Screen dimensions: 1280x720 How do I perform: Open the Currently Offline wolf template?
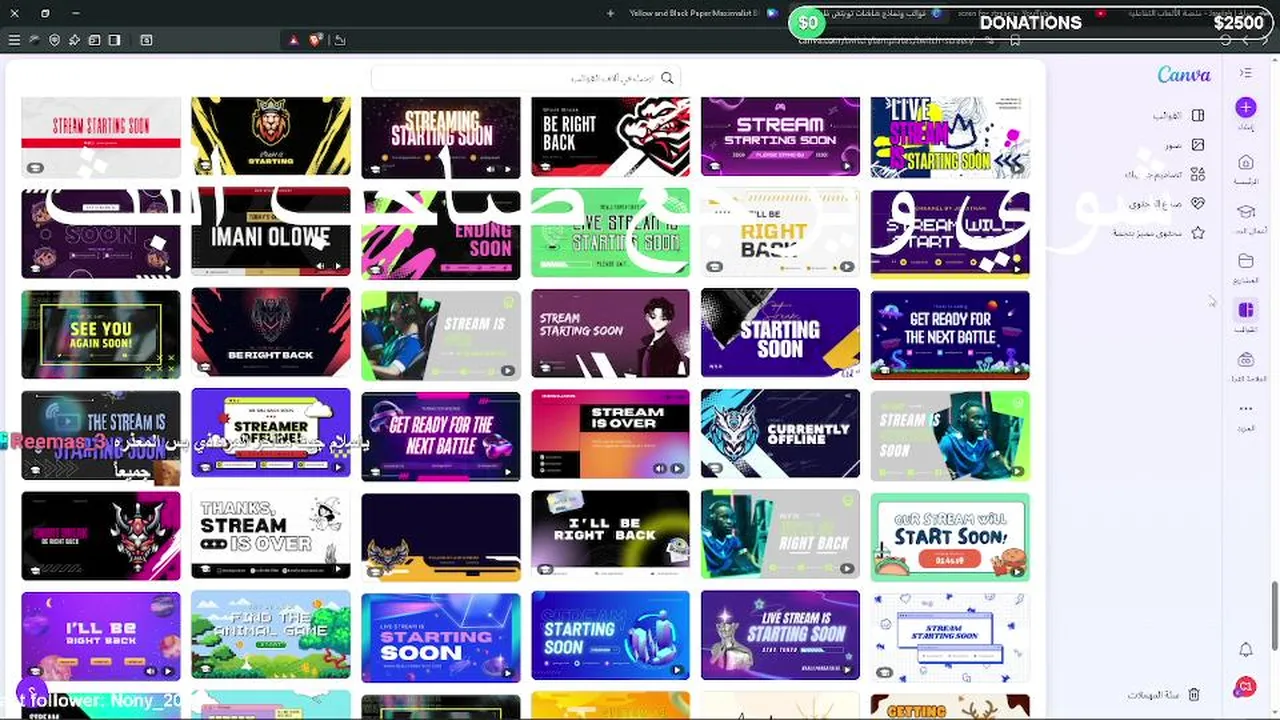point(780,434)
